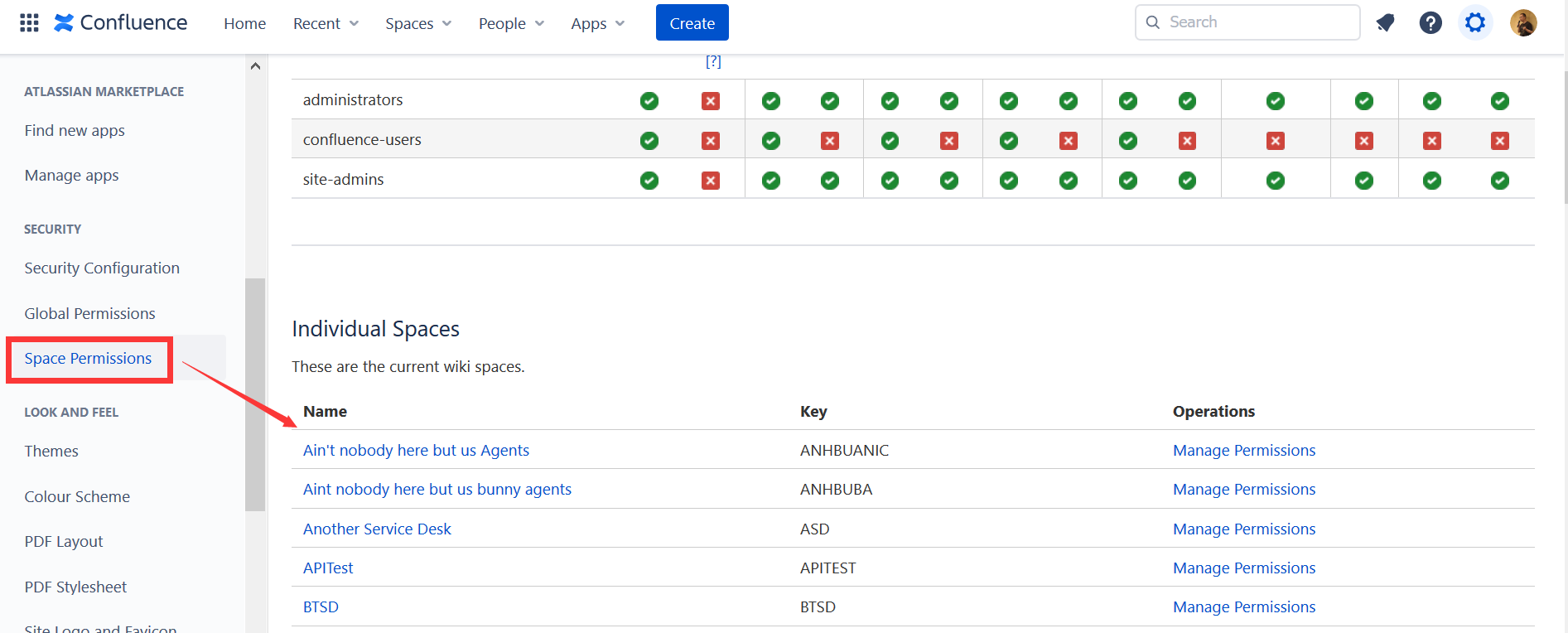Screen dimensions: 1568x633
Task: Open the notifications bell icon
Action: [x=1385, y=22]
